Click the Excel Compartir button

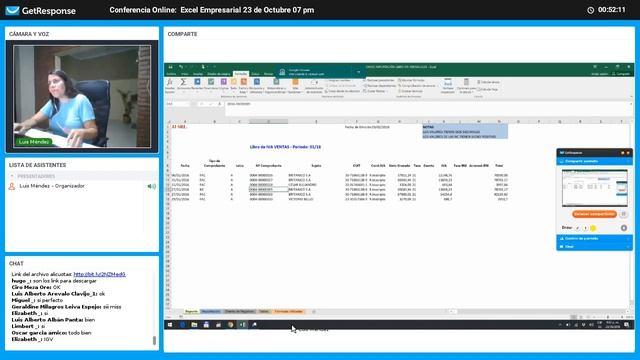(x=621, y=74)
